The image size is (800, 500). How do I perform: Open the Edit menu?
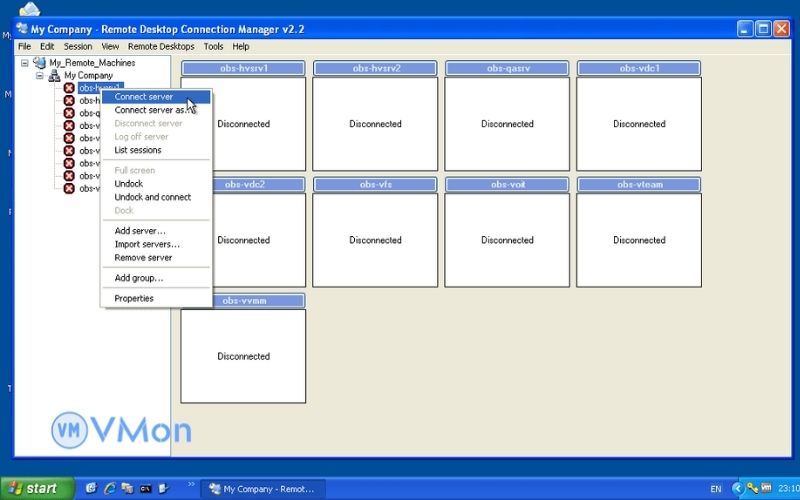pos(47,46)
